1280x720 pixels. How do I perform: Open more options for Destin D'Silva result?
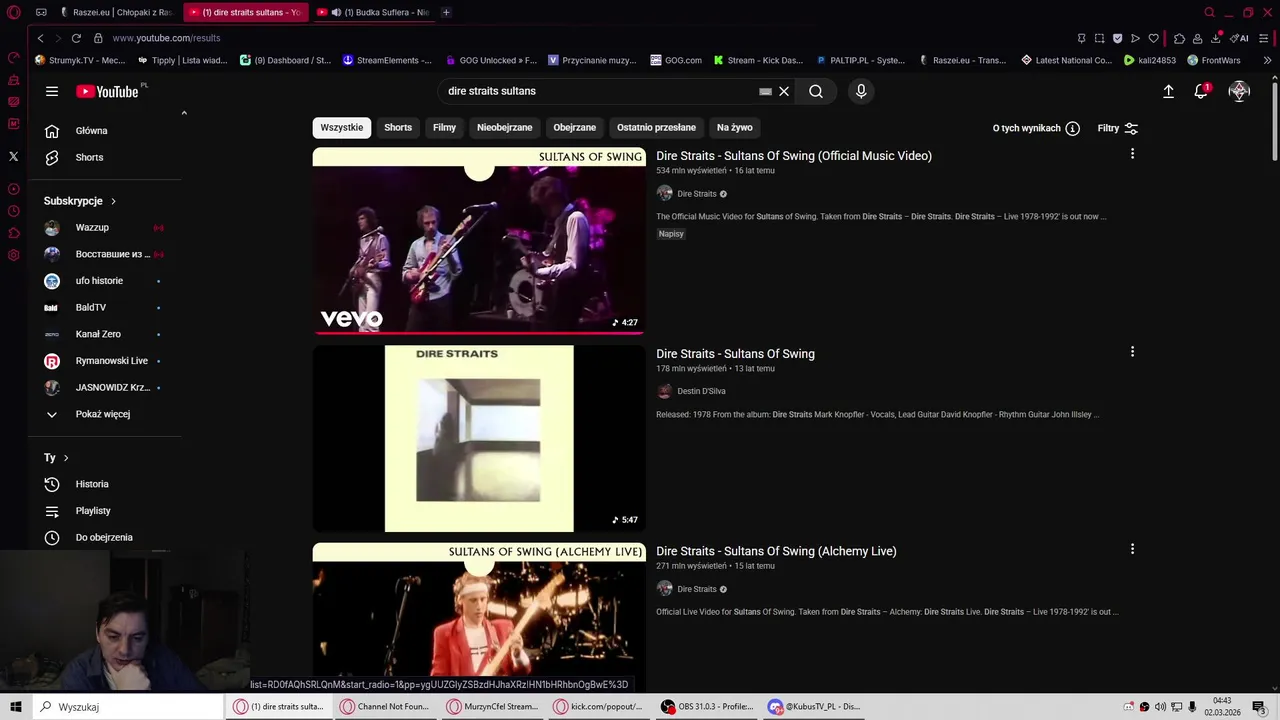1132,352
